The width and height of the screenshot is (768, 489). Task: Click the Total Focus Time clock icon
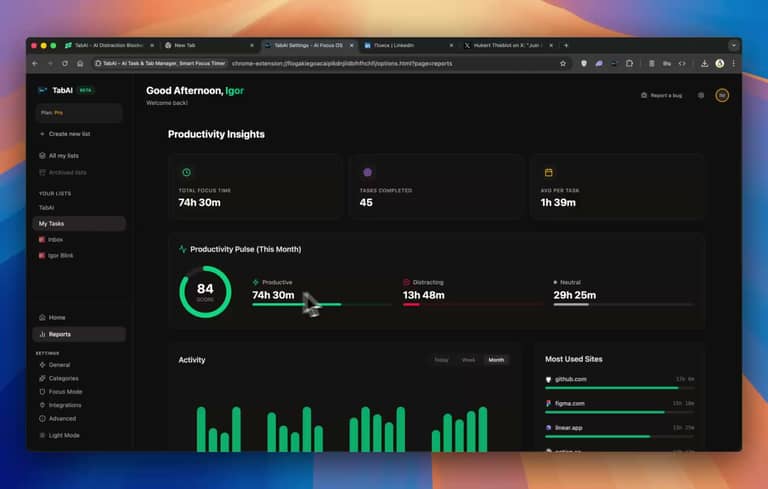[x=187, y=172]
